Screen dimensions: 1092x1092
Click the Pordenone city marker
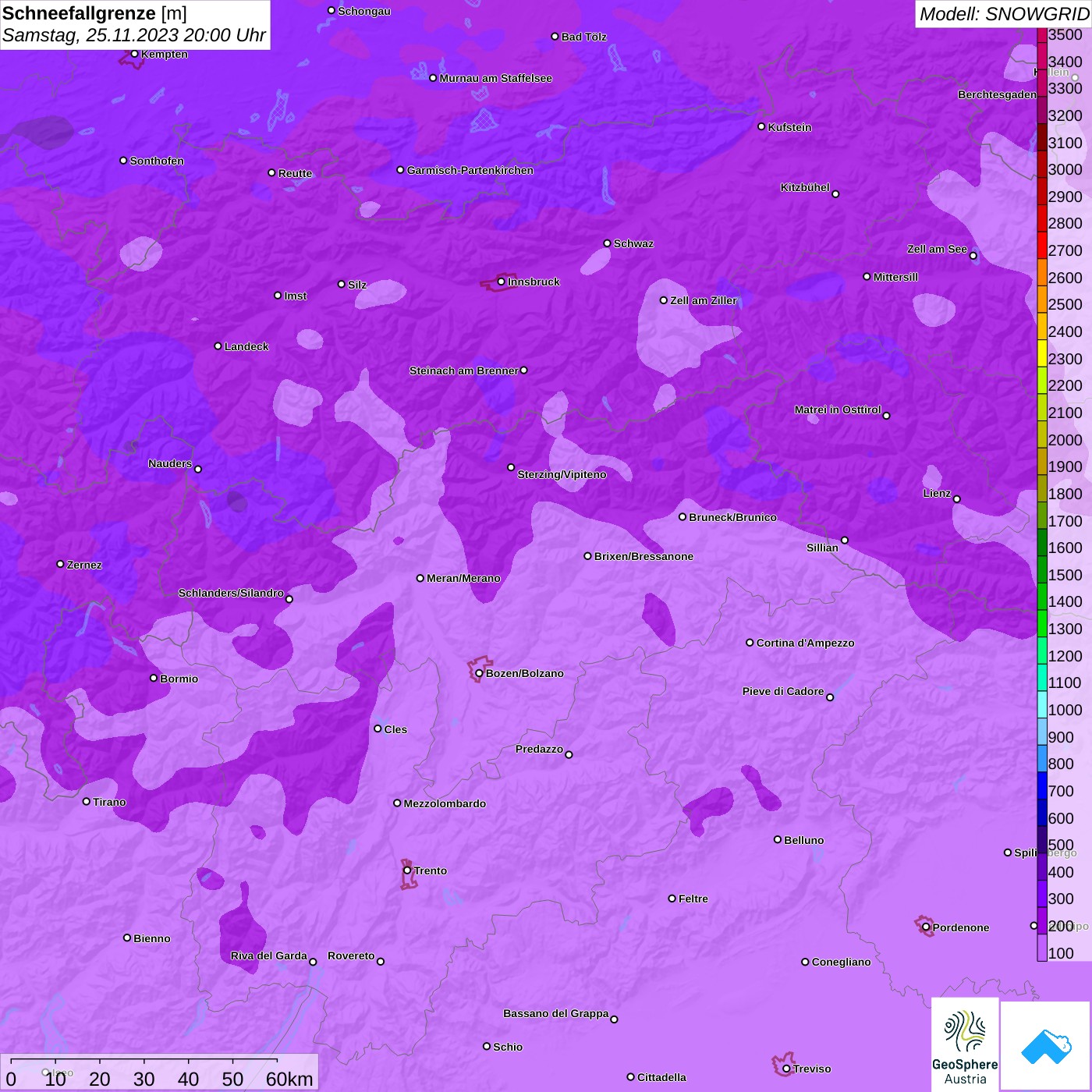click(926, 927)
